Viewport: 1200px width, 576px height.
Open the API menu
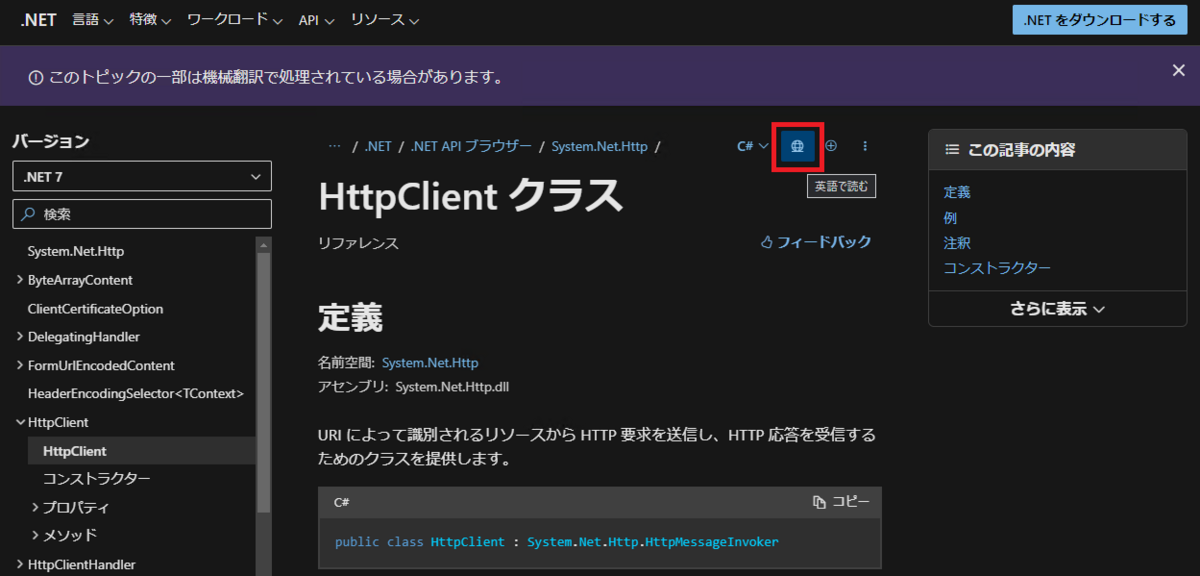(316, 20)
